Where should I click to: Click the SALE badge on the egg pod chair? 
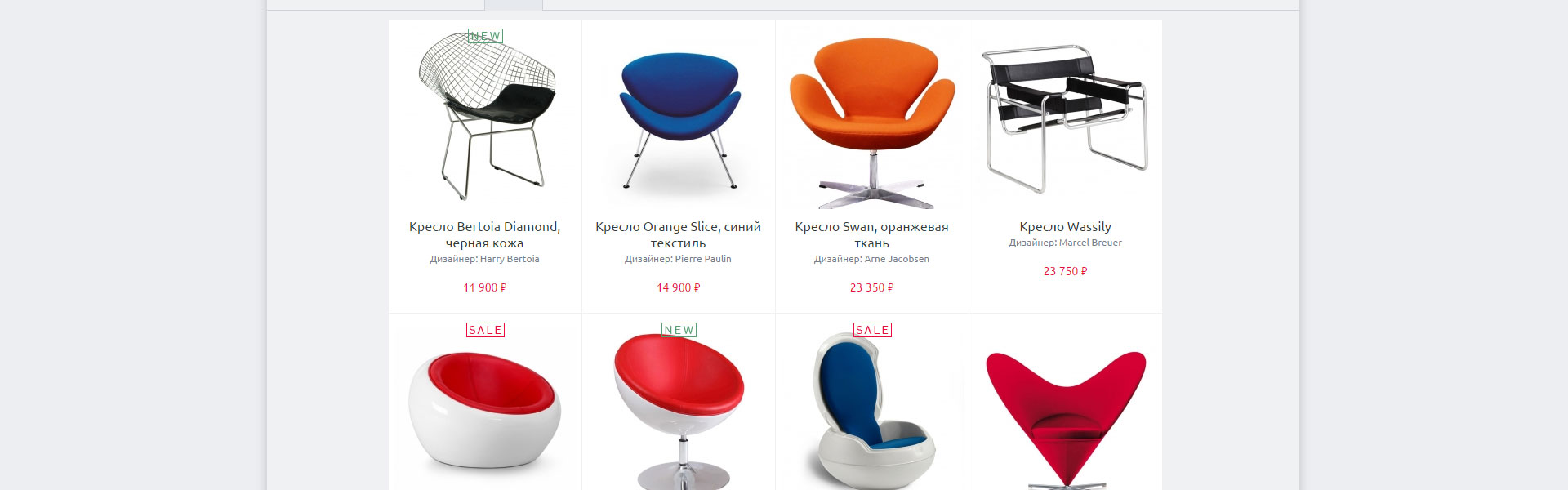(872, 330)
